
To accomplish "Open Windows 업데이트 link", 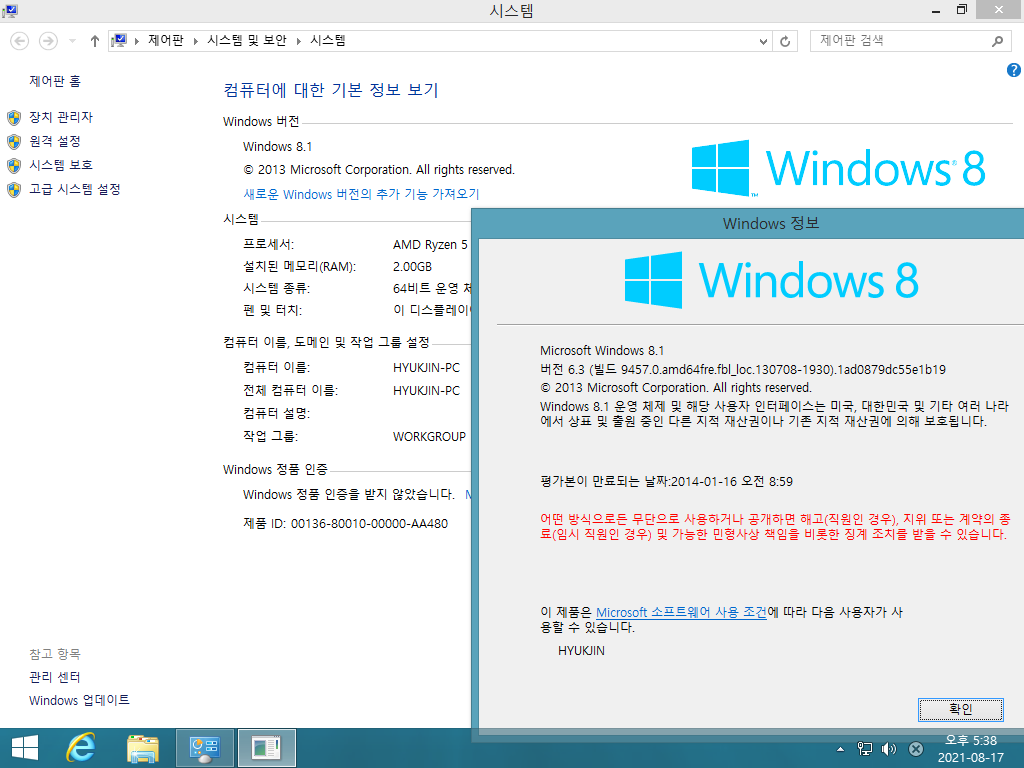I will pos(79,700).
